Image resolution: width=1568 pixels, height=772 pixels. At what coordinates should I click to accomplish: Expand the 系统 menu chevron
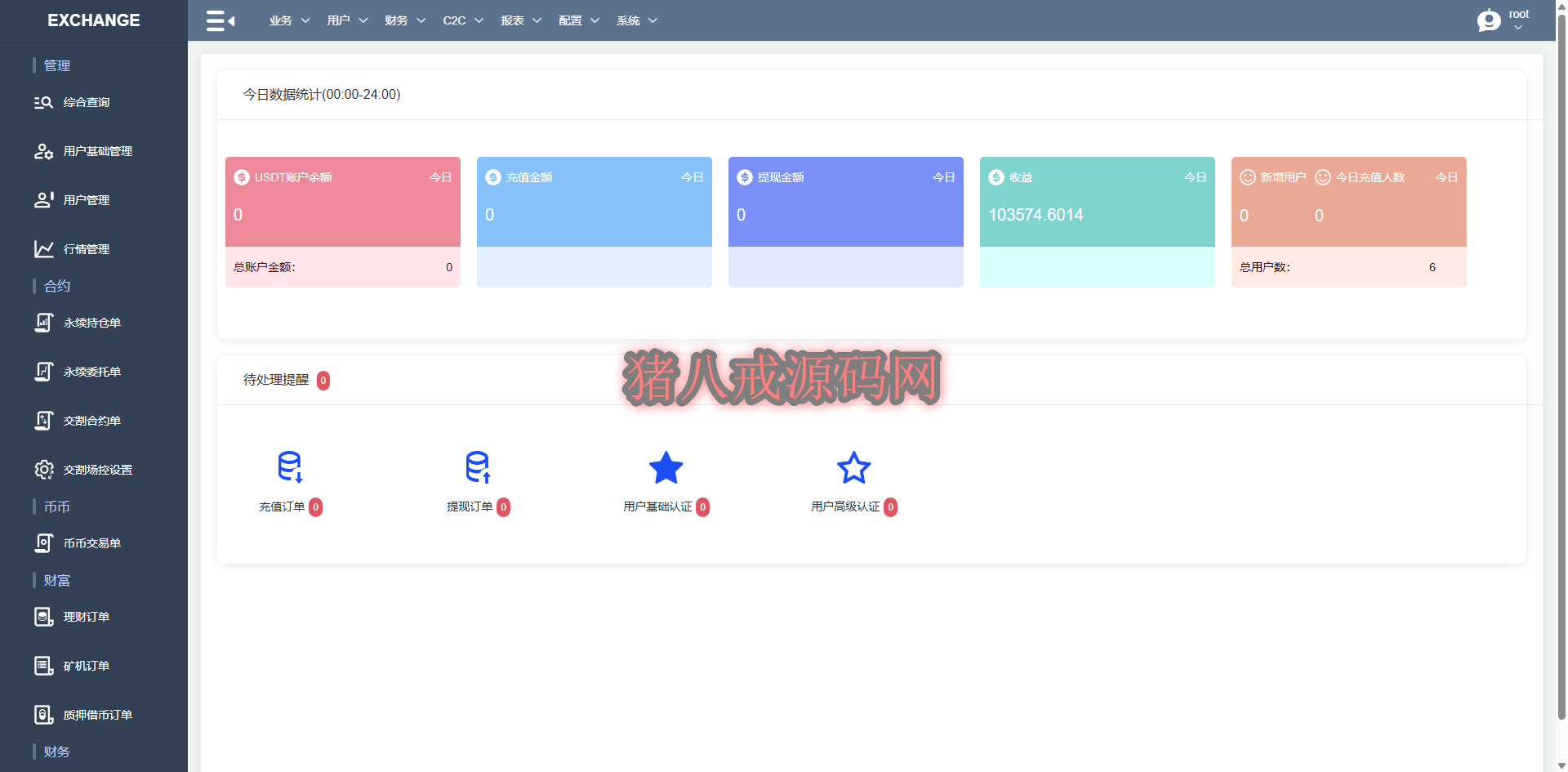(x=653, y=20)
